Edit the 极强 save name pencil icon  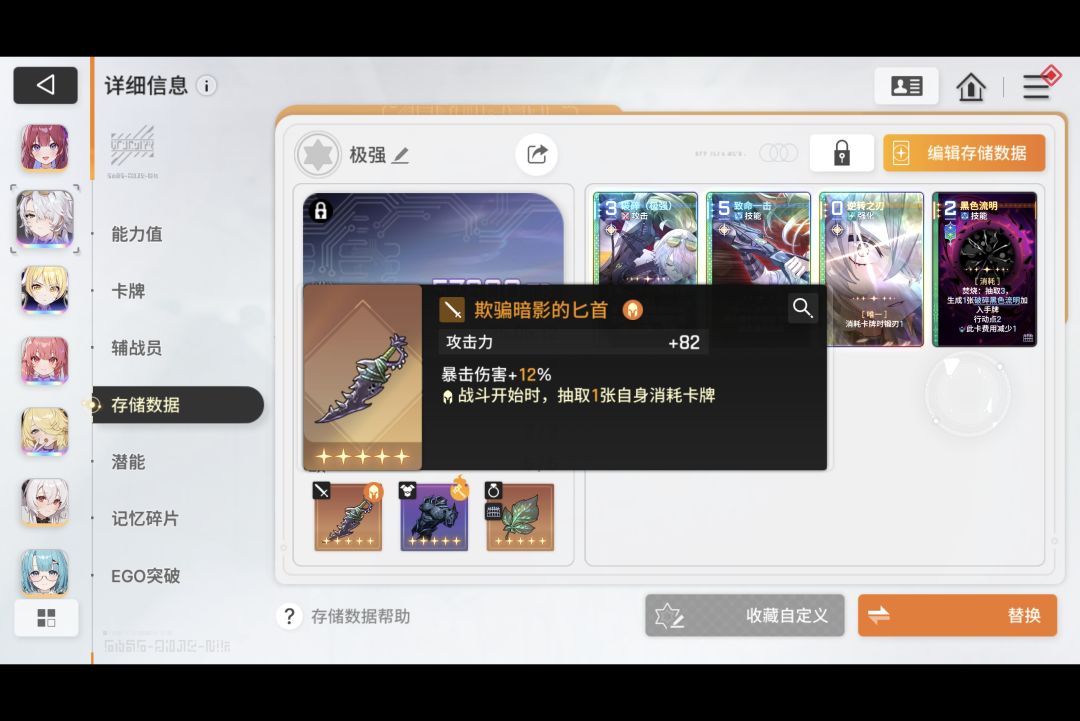400,156
